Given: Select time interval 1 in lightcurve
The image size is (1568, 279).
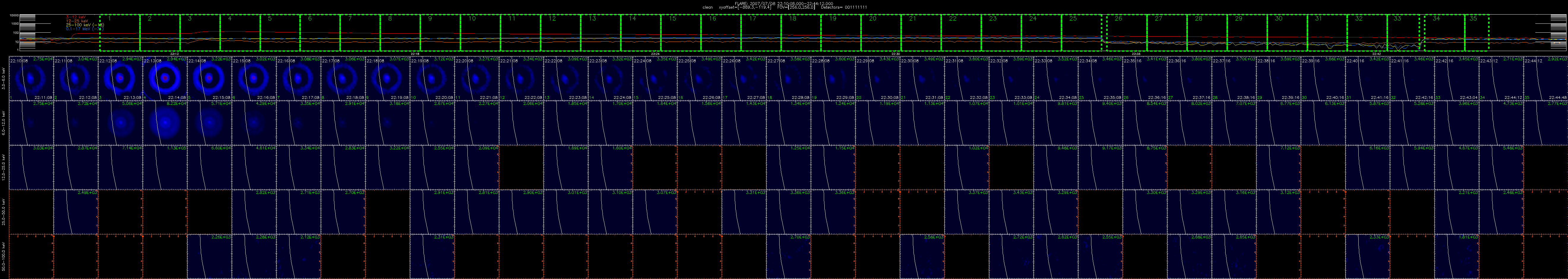Looking at the screenshot, I should (120, 33).
